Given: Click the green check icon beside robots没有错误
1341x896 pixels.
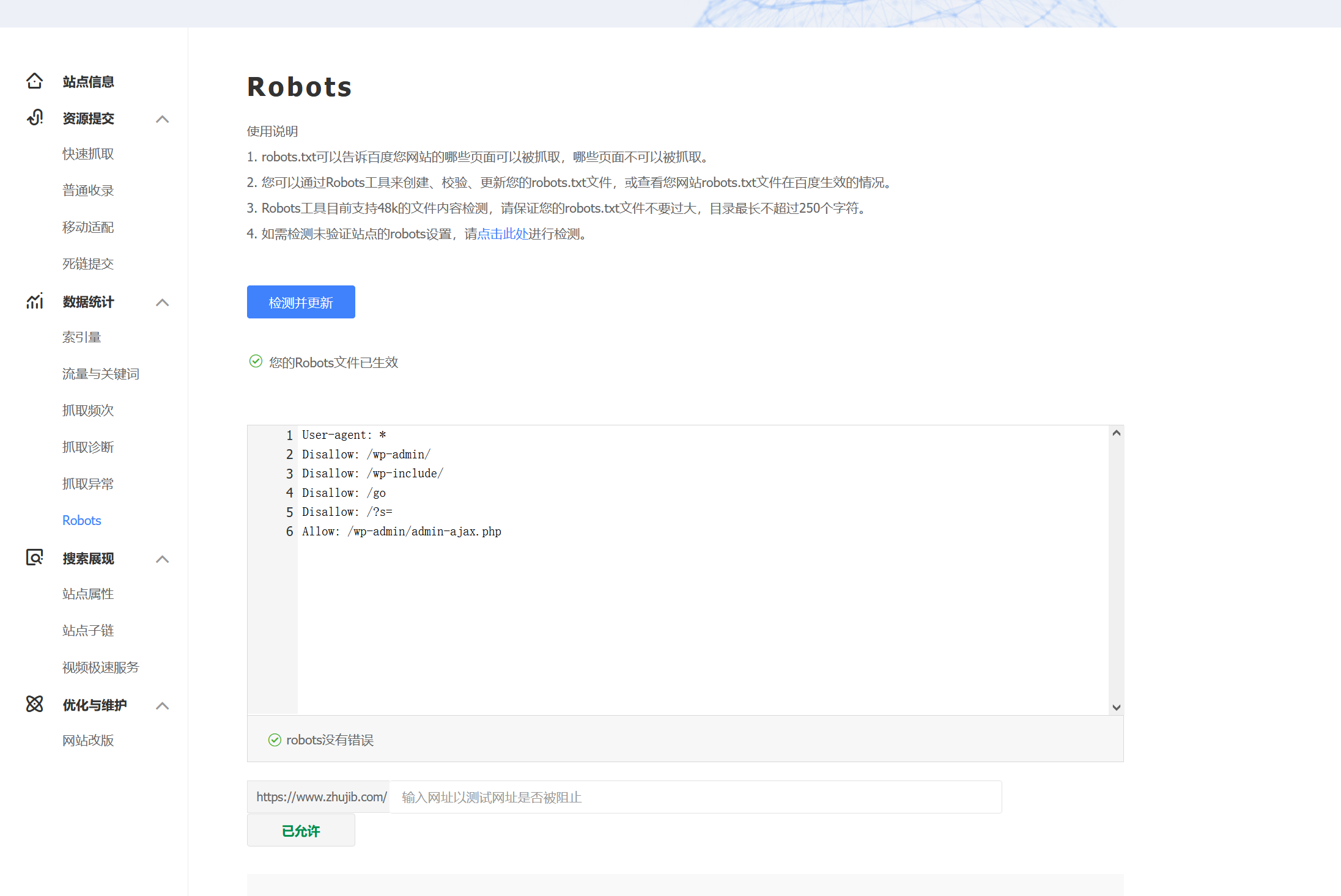Looking at the screenshot, I should tap(275, 740).
